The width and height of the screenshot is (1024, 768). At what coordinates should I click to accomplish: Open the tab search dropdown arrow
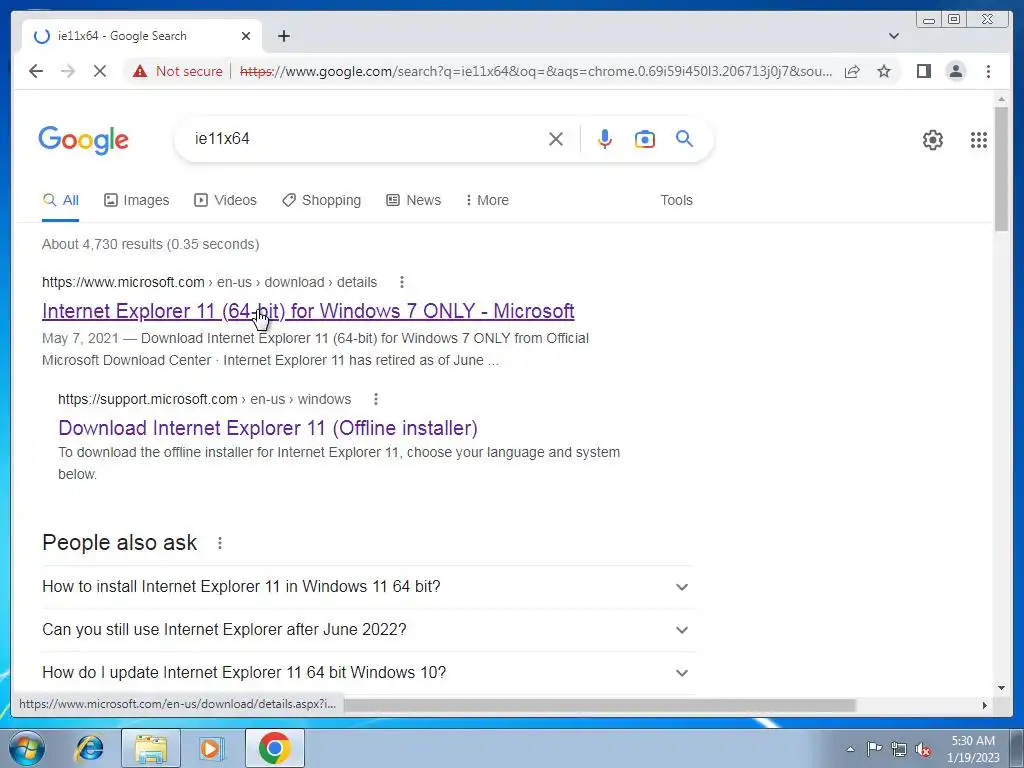pyautogui.click(x=893, y=36)
